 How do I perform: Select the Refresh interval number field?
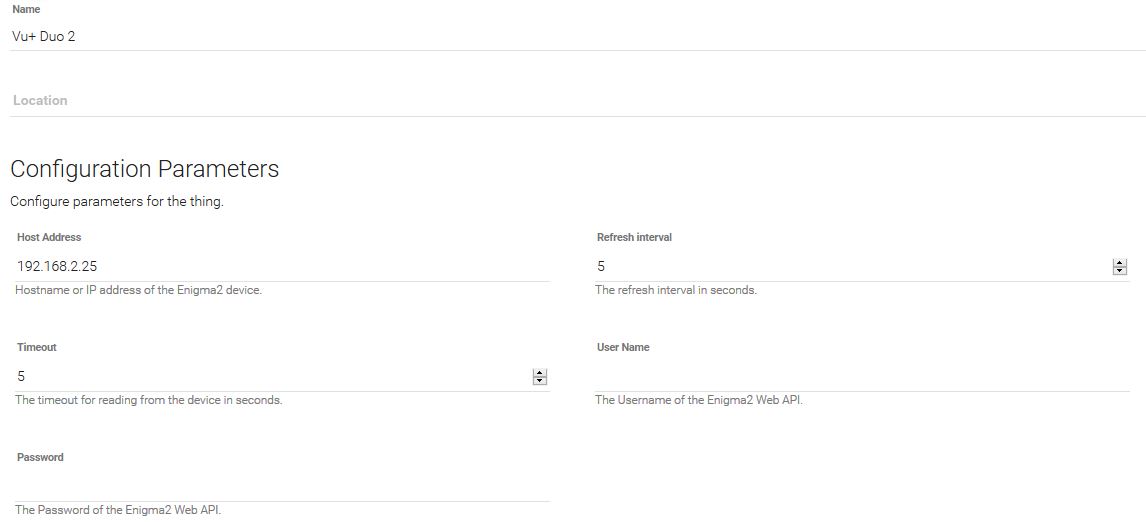[850, 266]
